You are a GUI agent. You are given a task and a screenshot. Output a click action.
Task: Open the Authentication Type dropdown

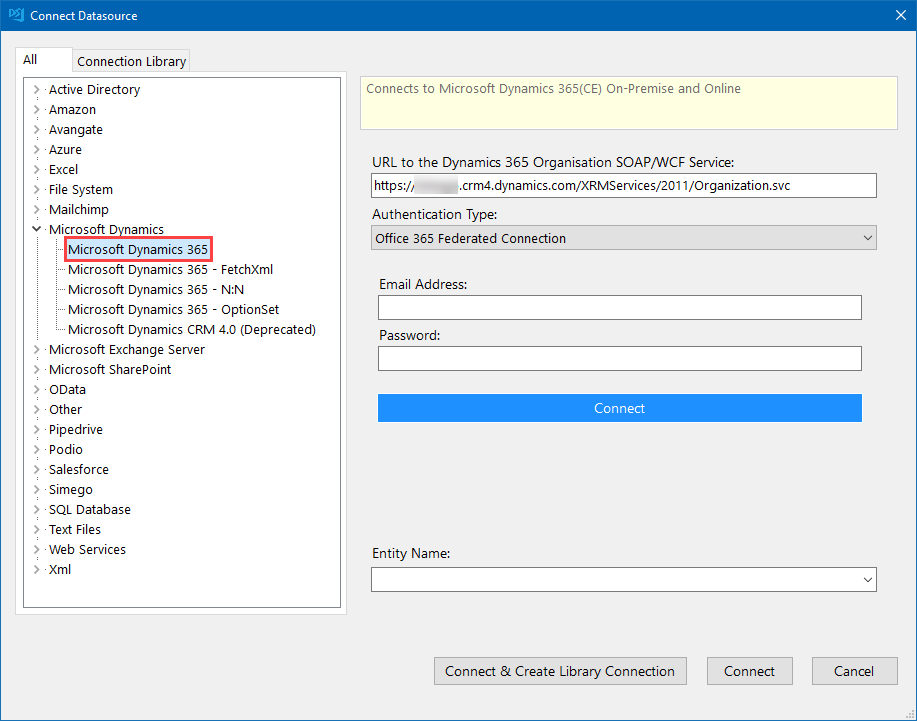623,238
